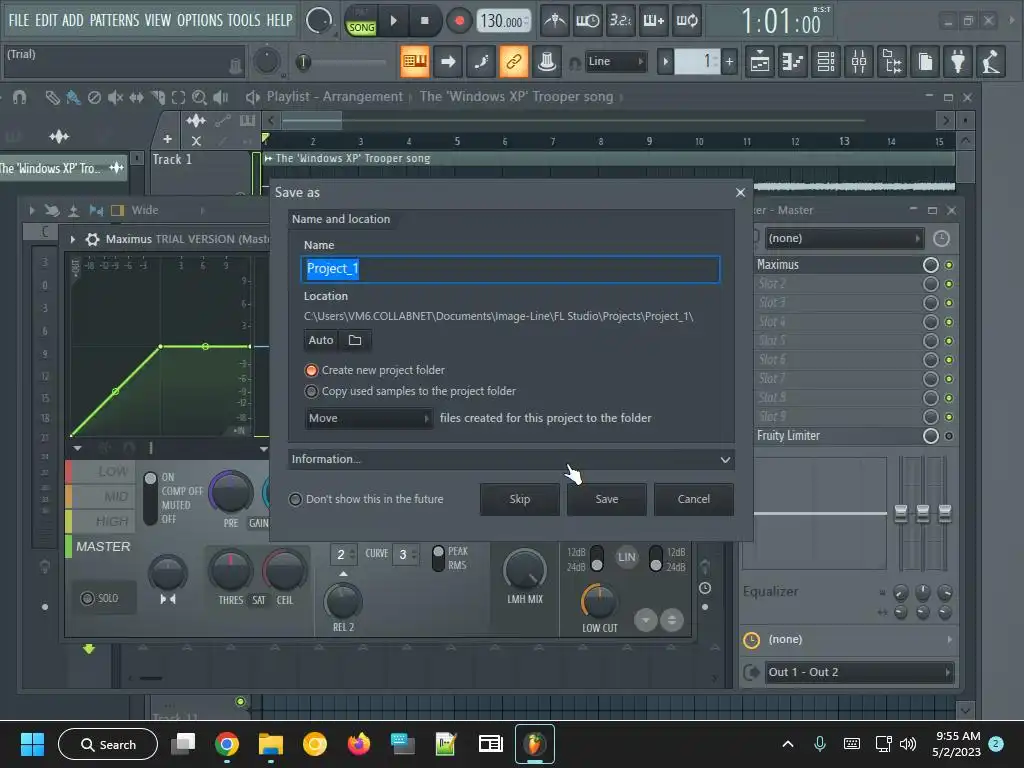Toggle wait for input before recording
The height and width of the screenshot is (768, 1024).
click(x=587, y=21)
